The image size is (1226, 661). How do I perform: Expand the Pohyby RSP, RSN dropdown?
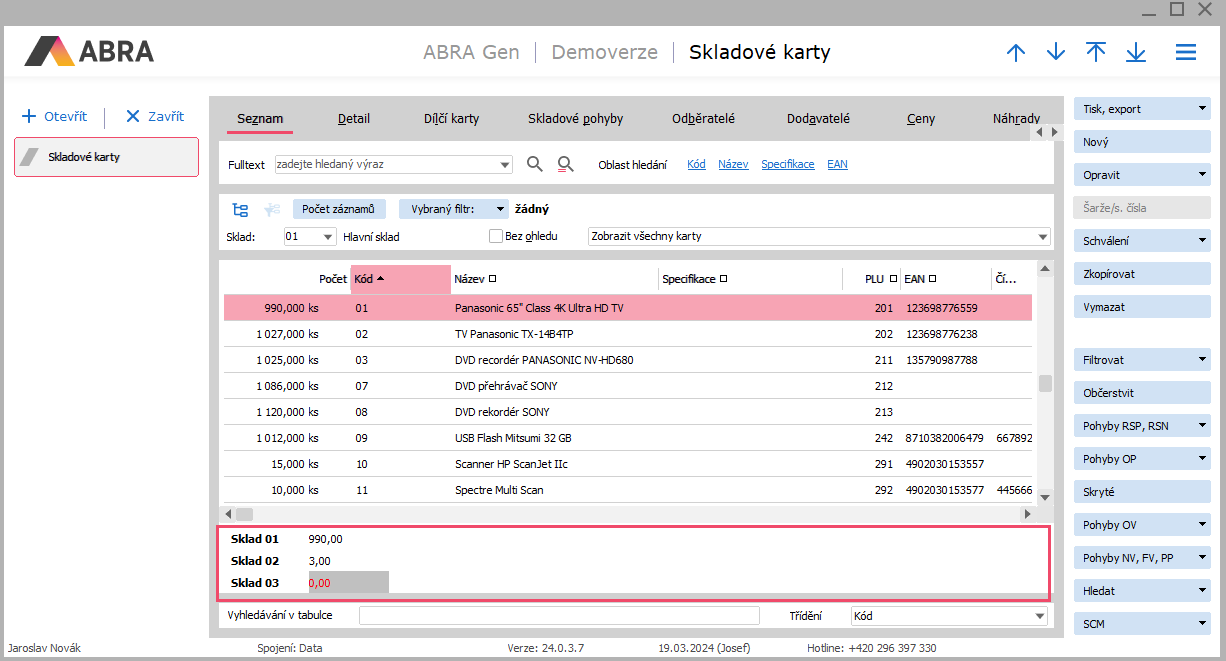(1203, 426)
